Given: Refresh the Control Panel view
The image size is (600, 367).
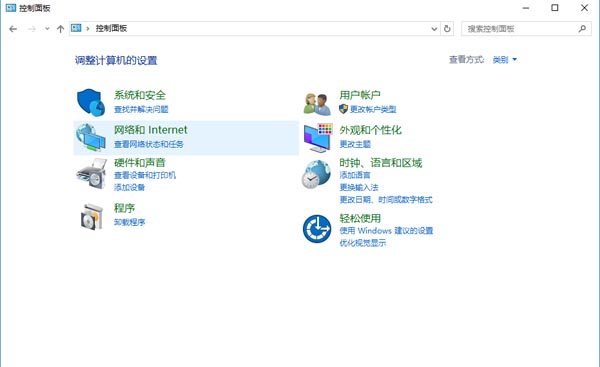Looking at the screenshot, I should [x=447, y=29].
